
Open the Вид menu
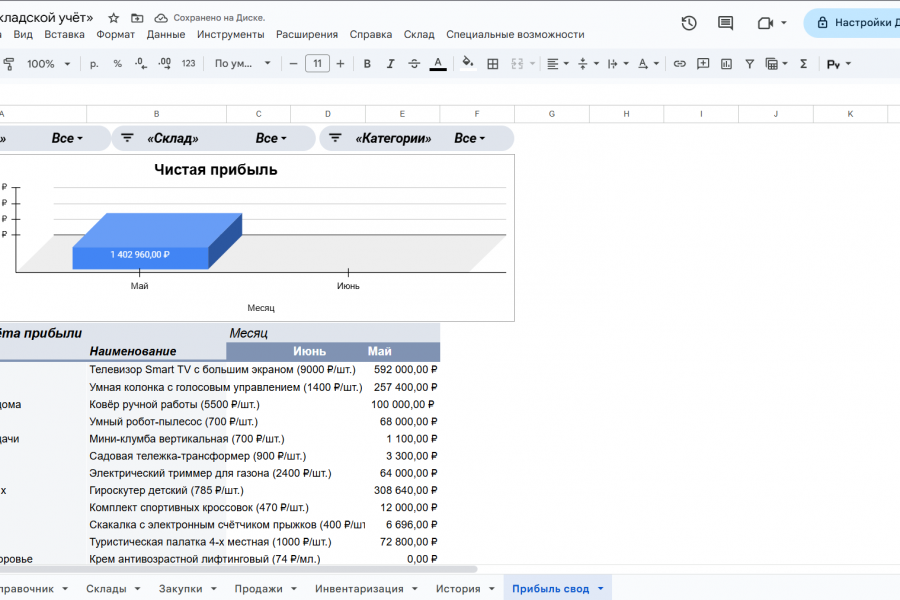coord(23,34)
